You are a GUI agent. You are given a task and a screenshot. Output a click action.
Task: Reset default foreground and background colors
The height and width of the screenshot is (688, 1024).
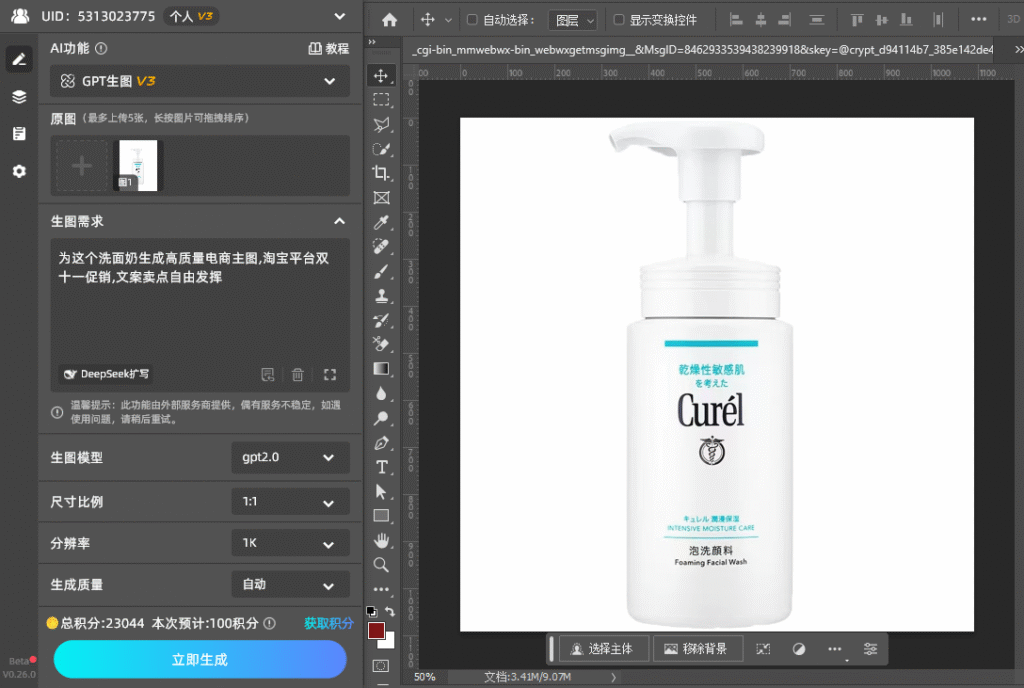[372, 612]
